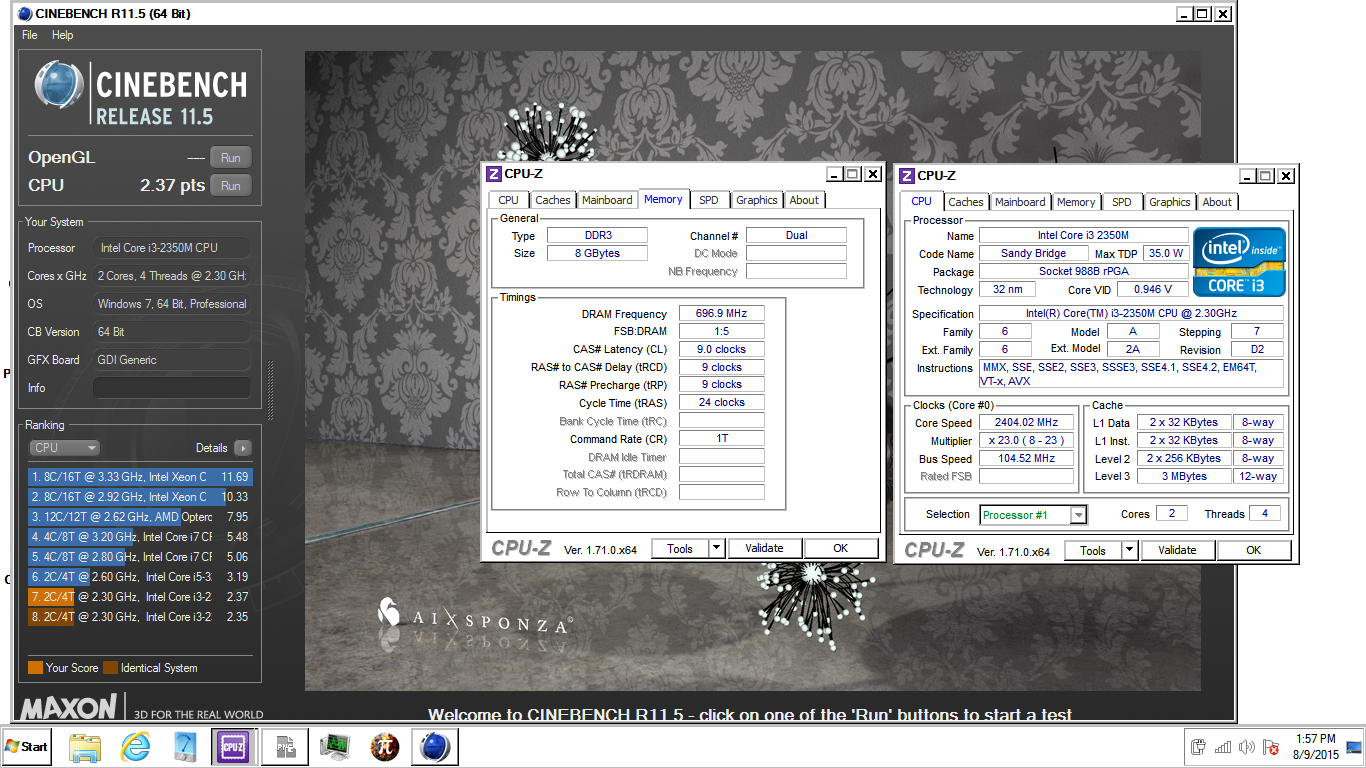Image resolution: width=1366 pixels, height=768 pixels.
Task: Open Graphics tab in processor CPU-Z window
Action: 1170,202
